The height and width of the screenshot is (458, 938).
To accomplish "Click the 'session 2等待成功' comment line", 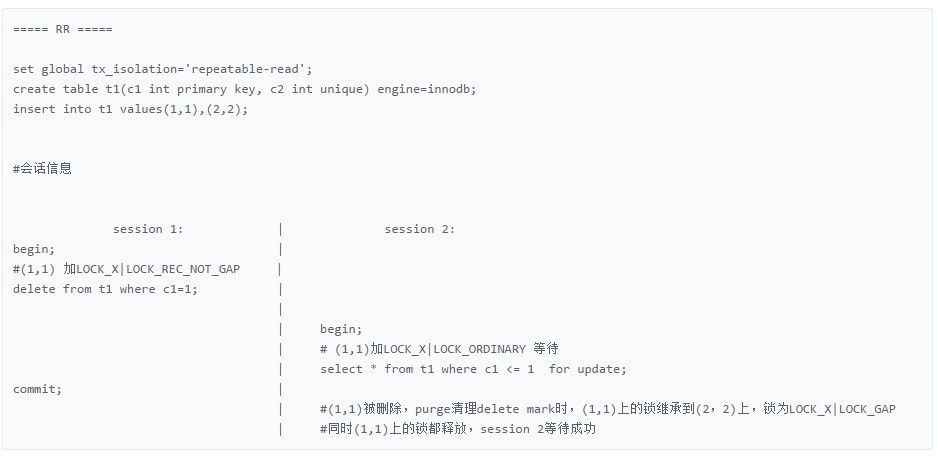I will [x=458, y=429].
